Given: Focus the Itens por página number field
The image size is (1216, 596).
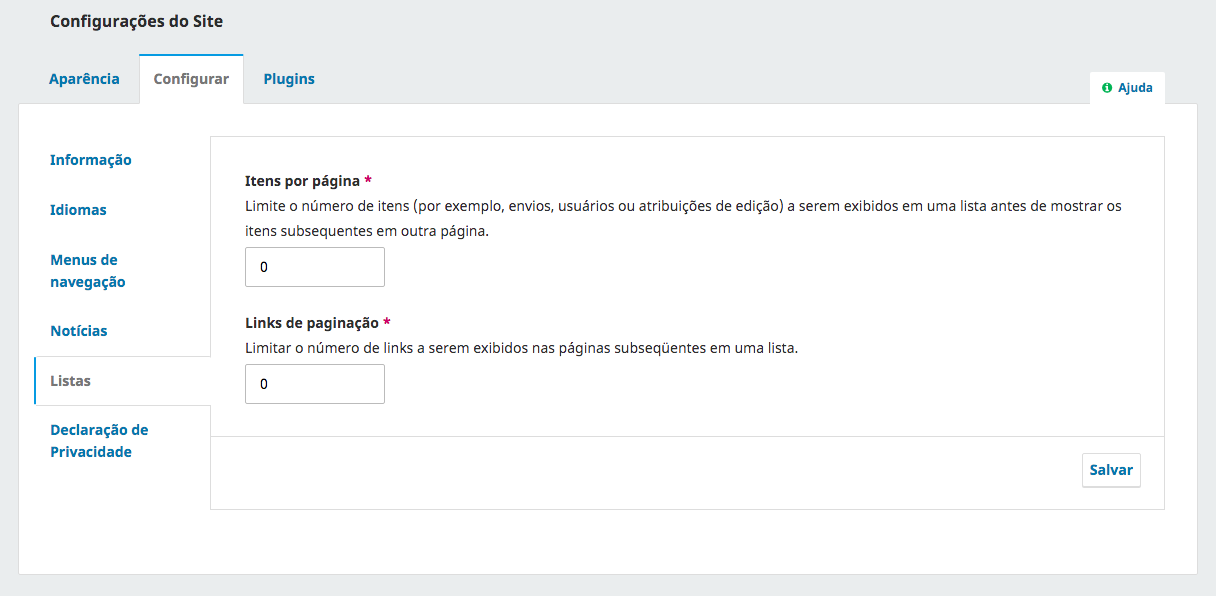Looking at the screenshot, I should (x=315, y=267).
